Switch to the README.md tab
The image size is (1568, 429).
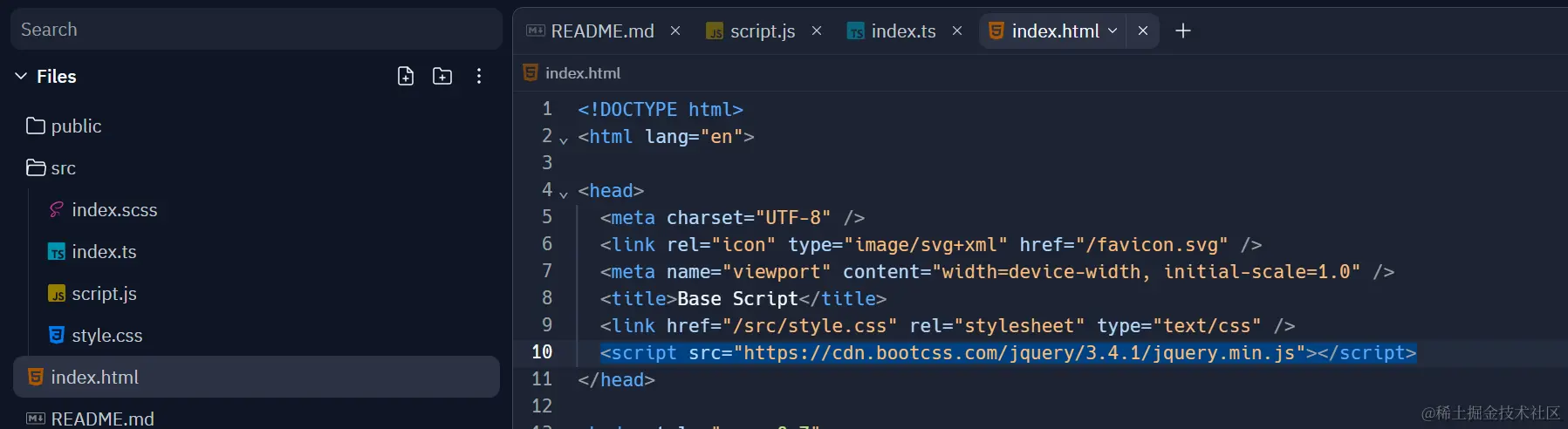tap(602, 31)
